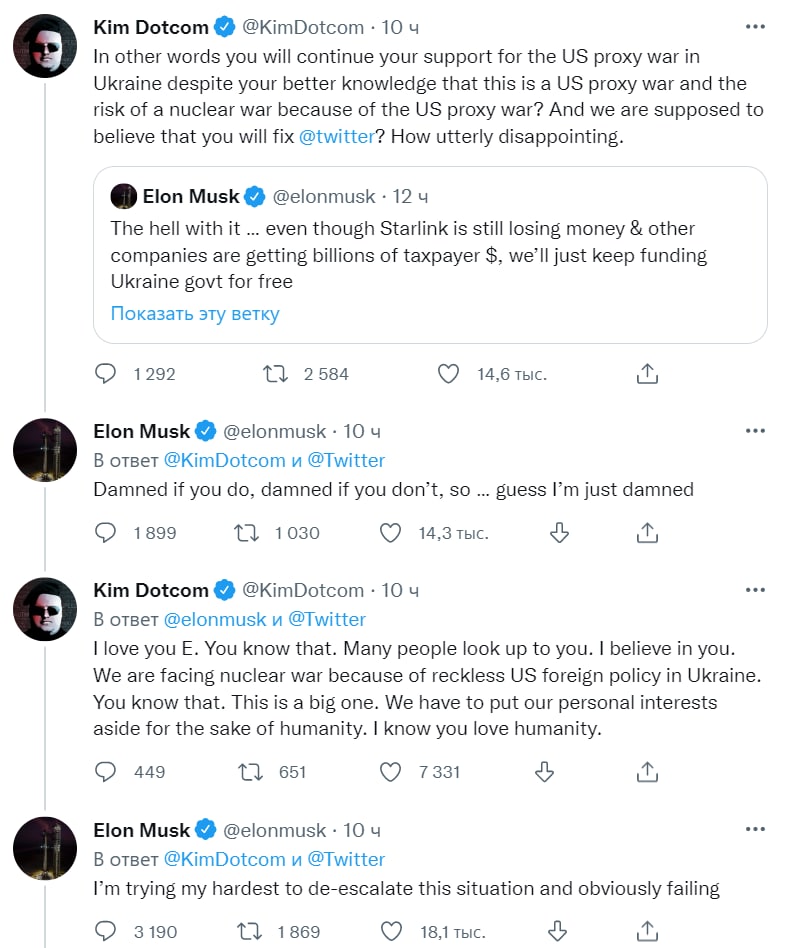Reply to Kim Dotcom's top tweet
The width and height of the screenshot is (786, 948).
click(x=106, y=374)
